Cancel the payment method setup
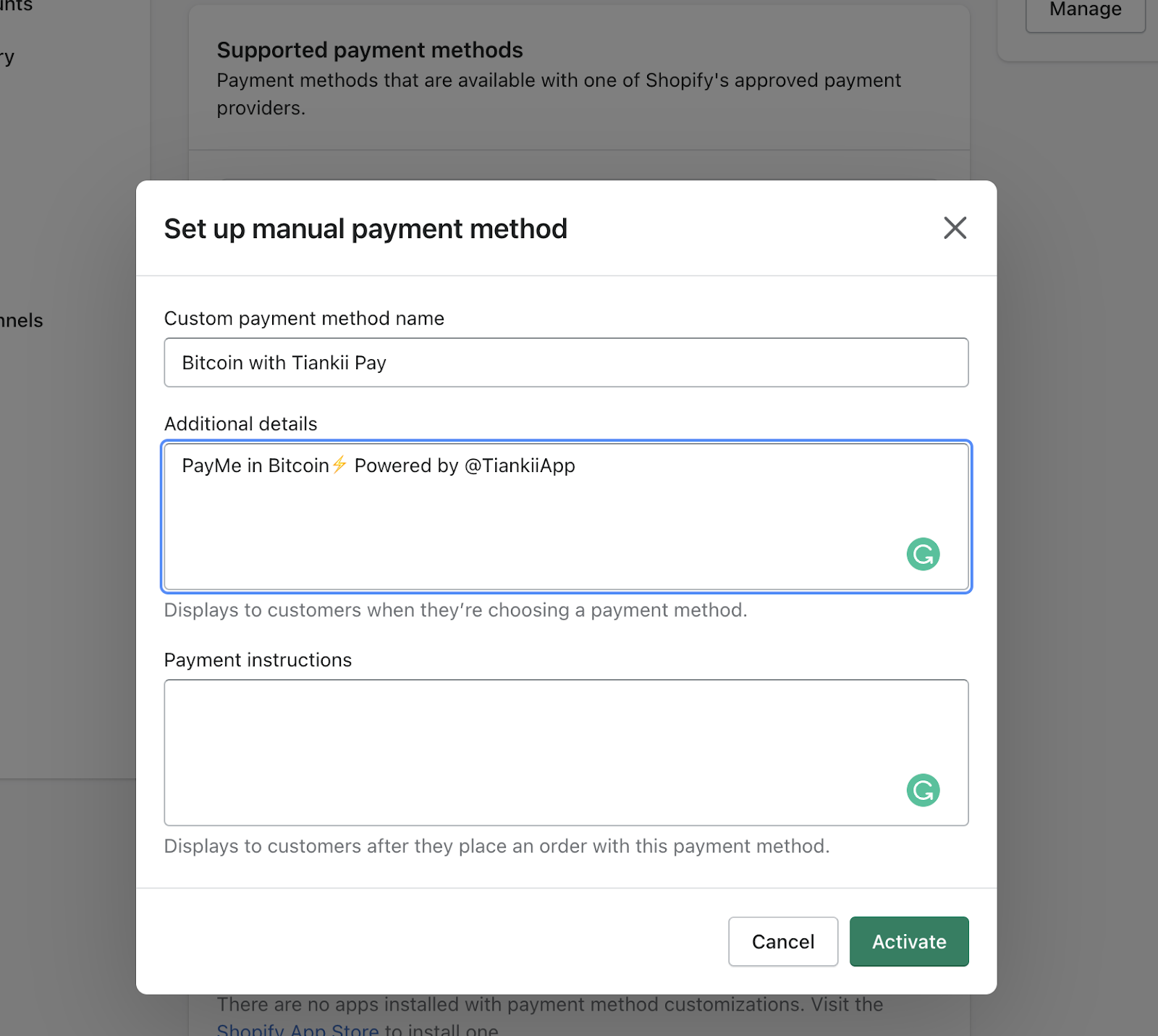This screenshot has width=1158, height=1036. point(783,941)
